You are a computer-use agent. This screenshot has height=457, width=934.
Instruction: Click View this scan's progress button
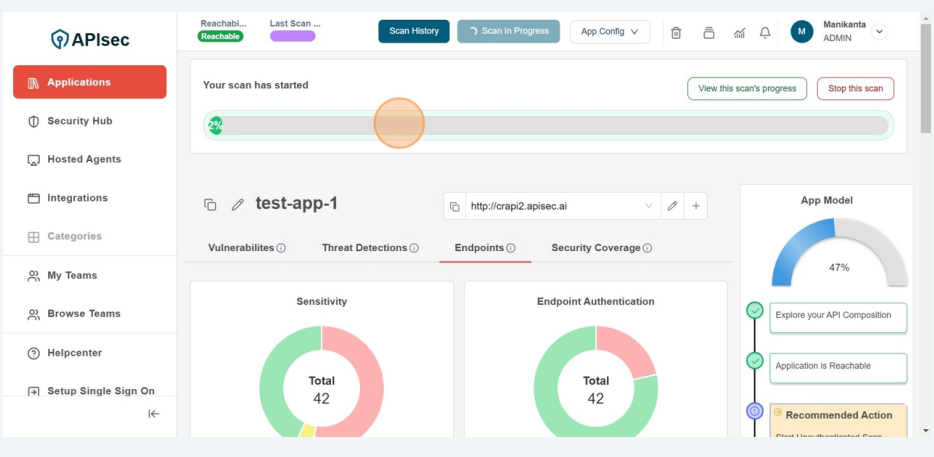pyautogui.click(x=746, y=88)
